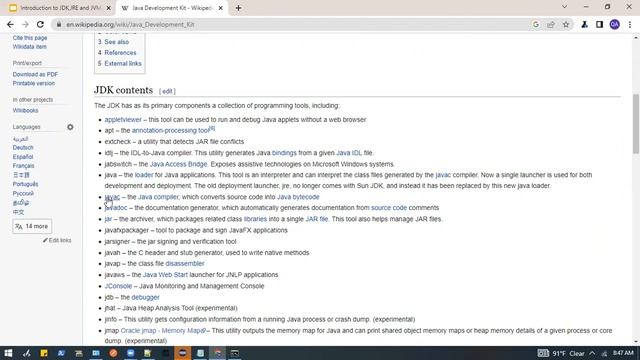This screenshot has height=360, width=640.
Task: Close the Introduction to JDK, JRE tab
Action: click(x=109, y=8)
